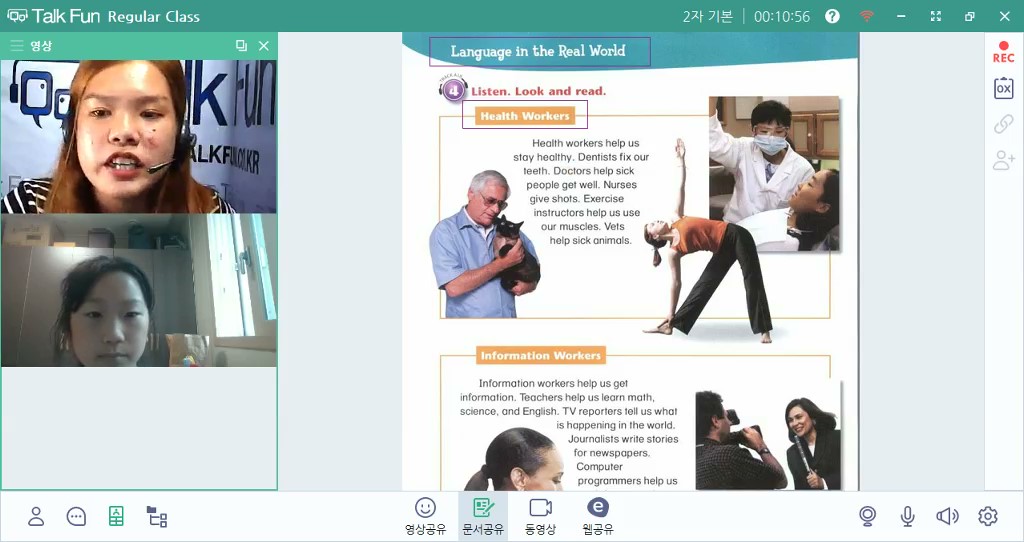Open settings with the gear icon
Viewport: 1024px width, 542px height.
988,516
